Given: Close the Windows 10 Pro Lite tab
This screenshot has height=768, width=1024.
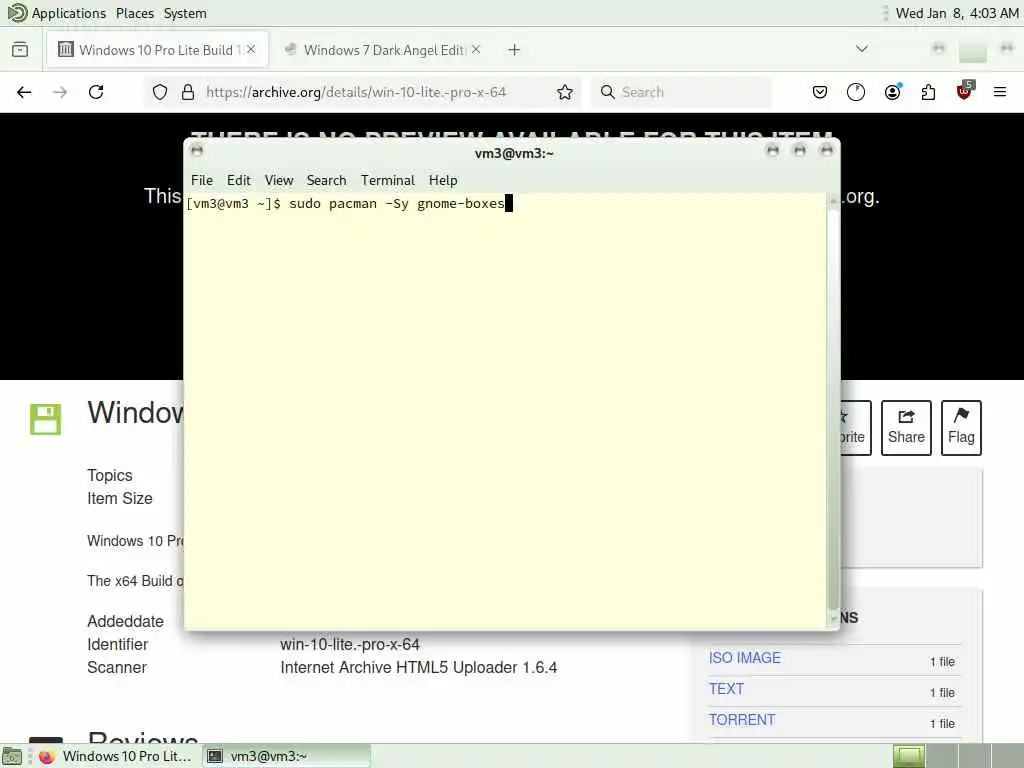Looking at the screenshot, I should tap(251, 50).
